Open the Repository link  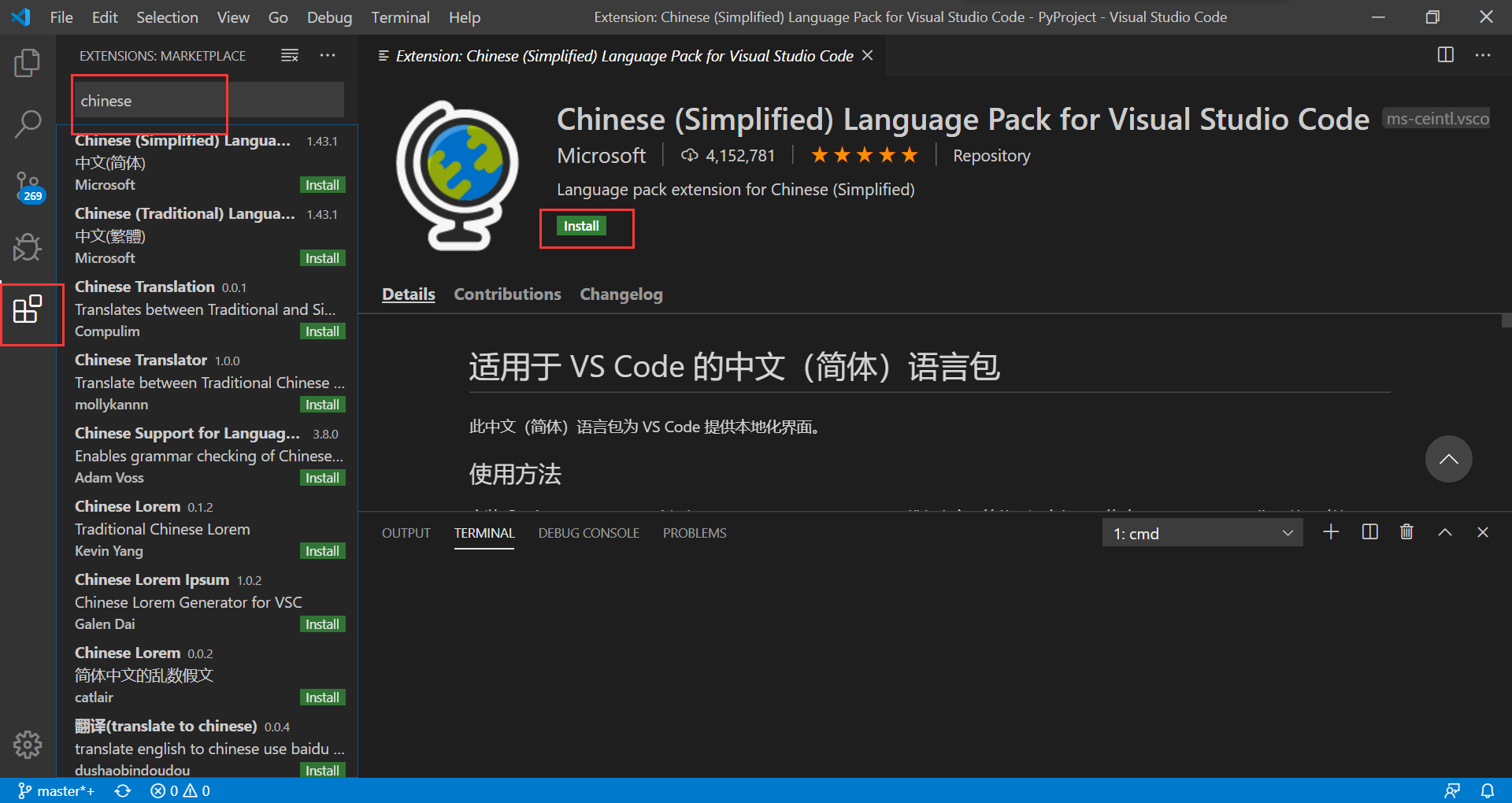coord(991,156)
